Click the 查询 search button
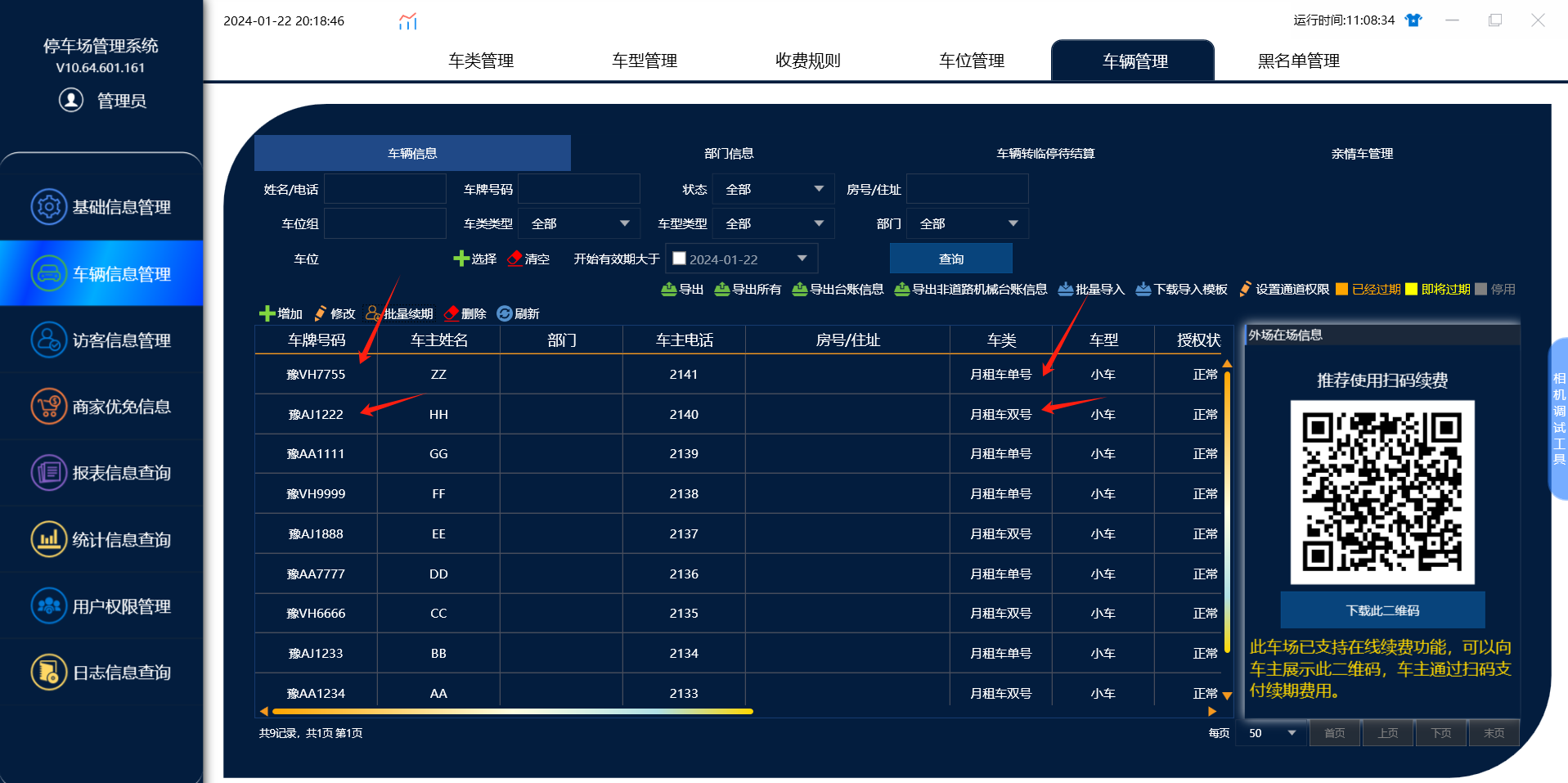This screenshot has height=783, width=1568. [x=951, y=259]
